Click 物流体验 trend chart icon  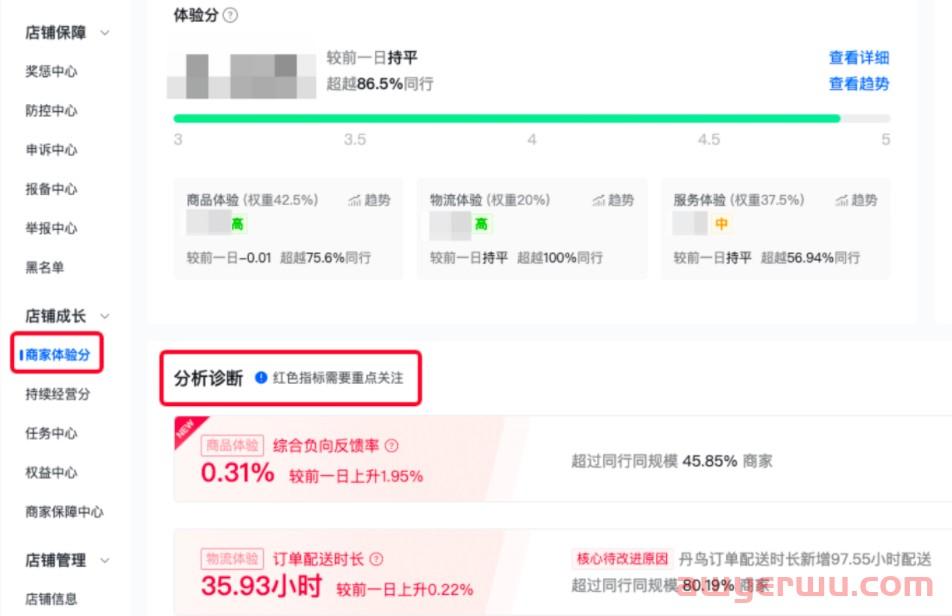[598, 200]
